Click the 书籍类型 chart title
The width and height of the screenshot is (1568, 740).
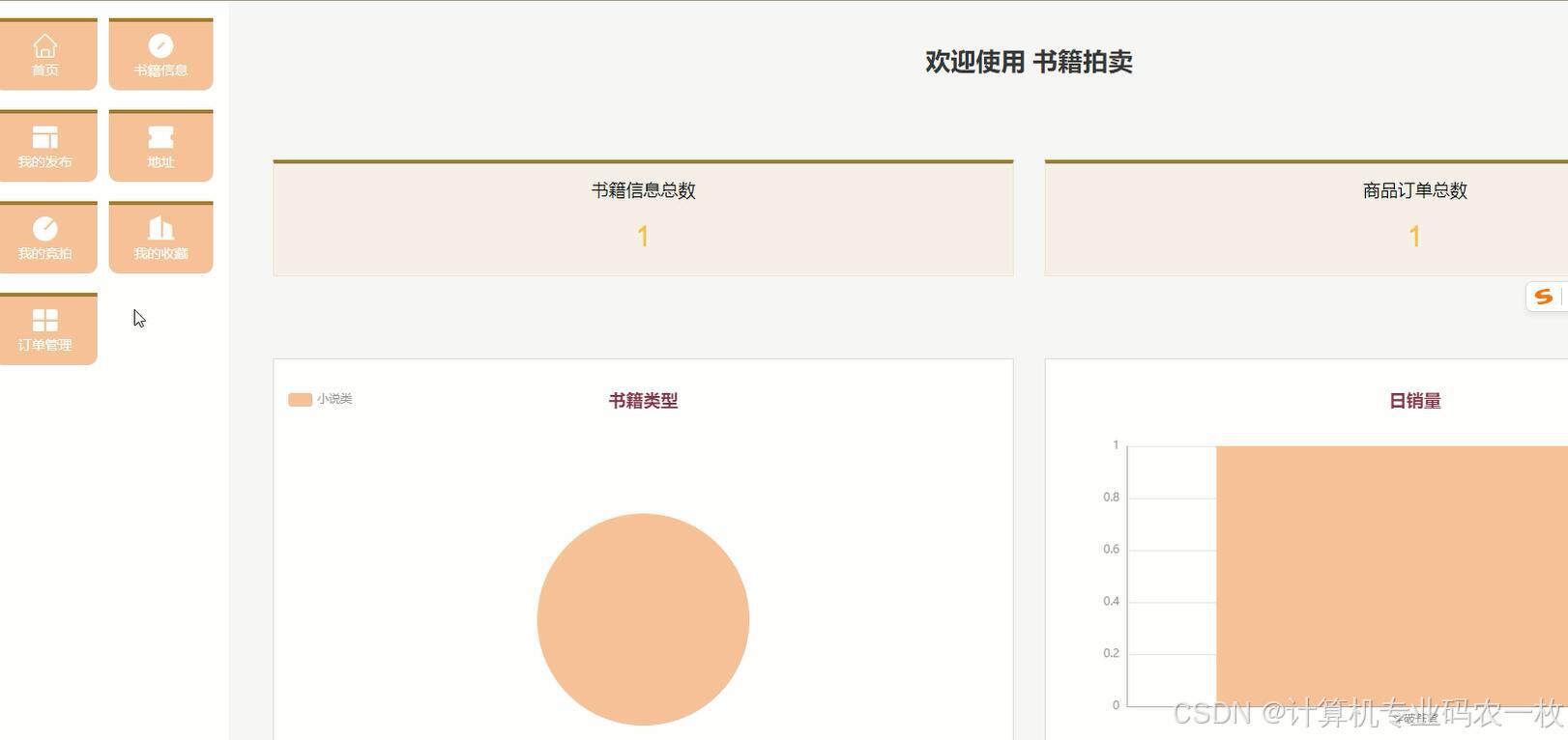coord(643,401)
